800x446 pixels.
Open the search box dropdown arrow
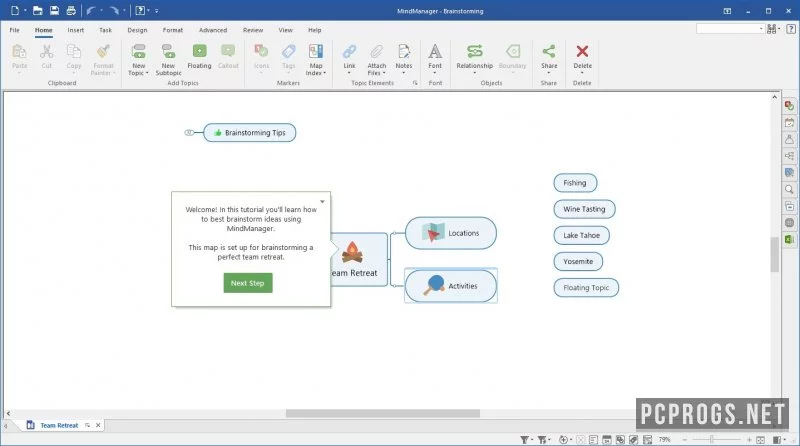pyautogui.click(x=761, y=29)
